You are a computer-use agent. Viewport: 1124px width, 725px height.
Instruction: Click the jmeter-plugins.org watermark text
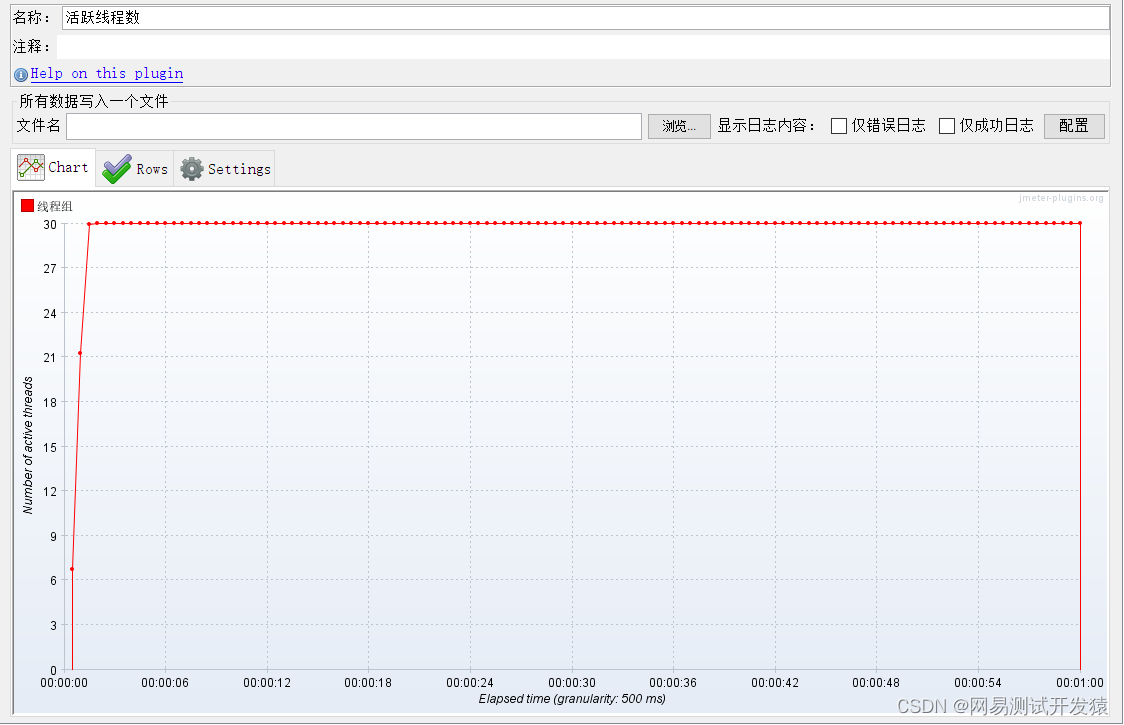click(1061, 198)
